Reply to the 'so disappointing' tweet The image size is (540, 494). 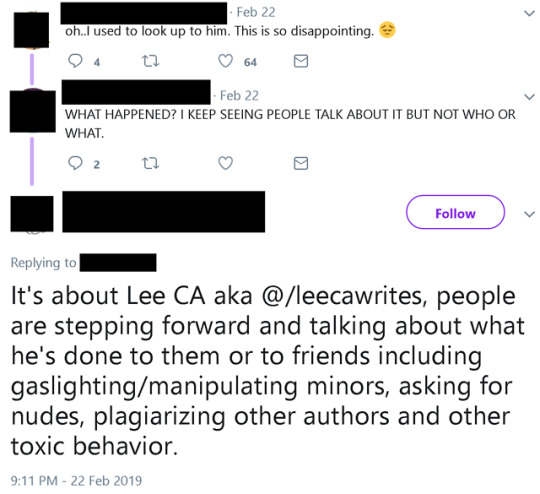(75, 61)
